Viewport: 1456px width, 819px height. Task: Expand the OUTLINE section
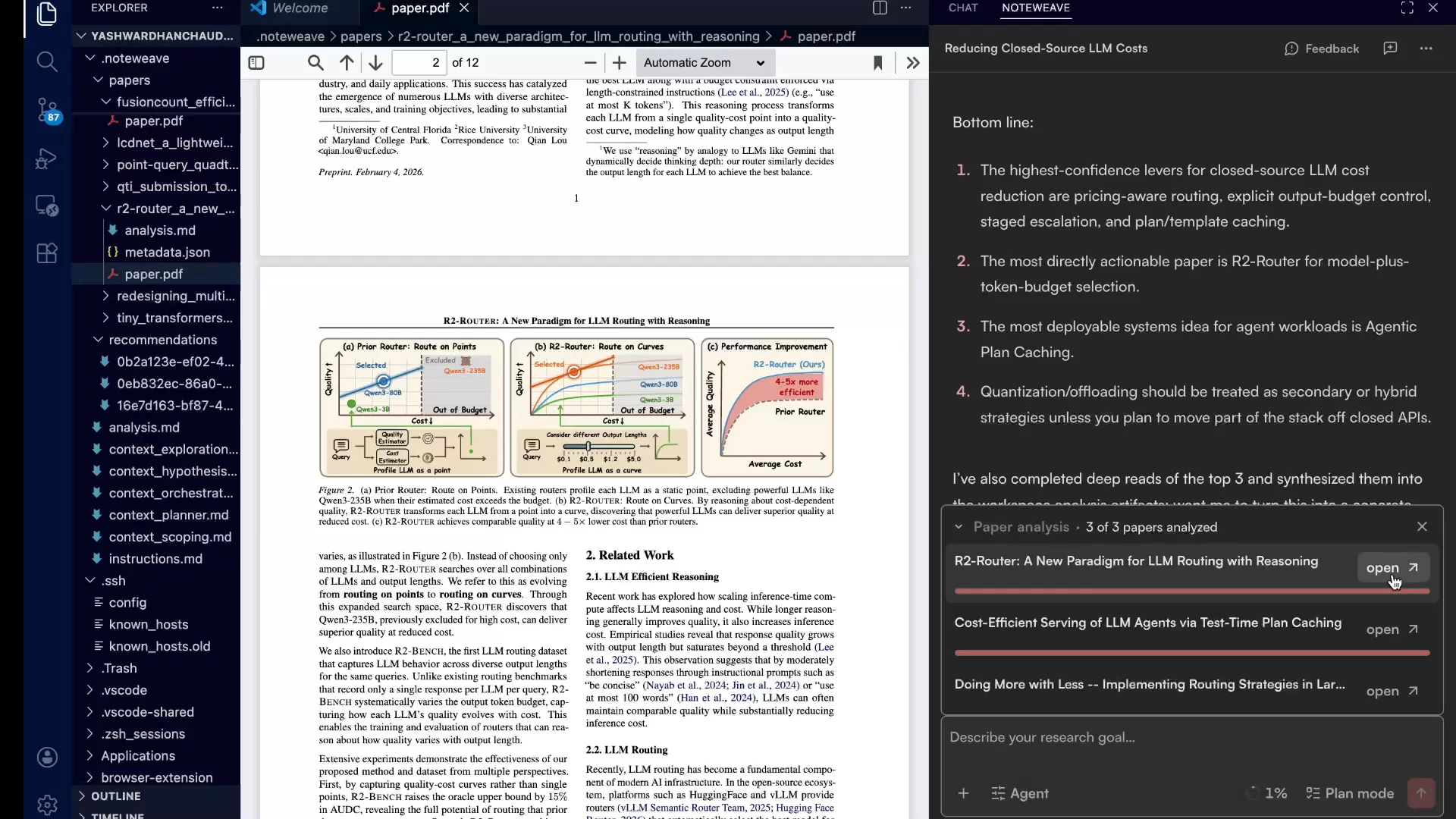coord(156,796)
